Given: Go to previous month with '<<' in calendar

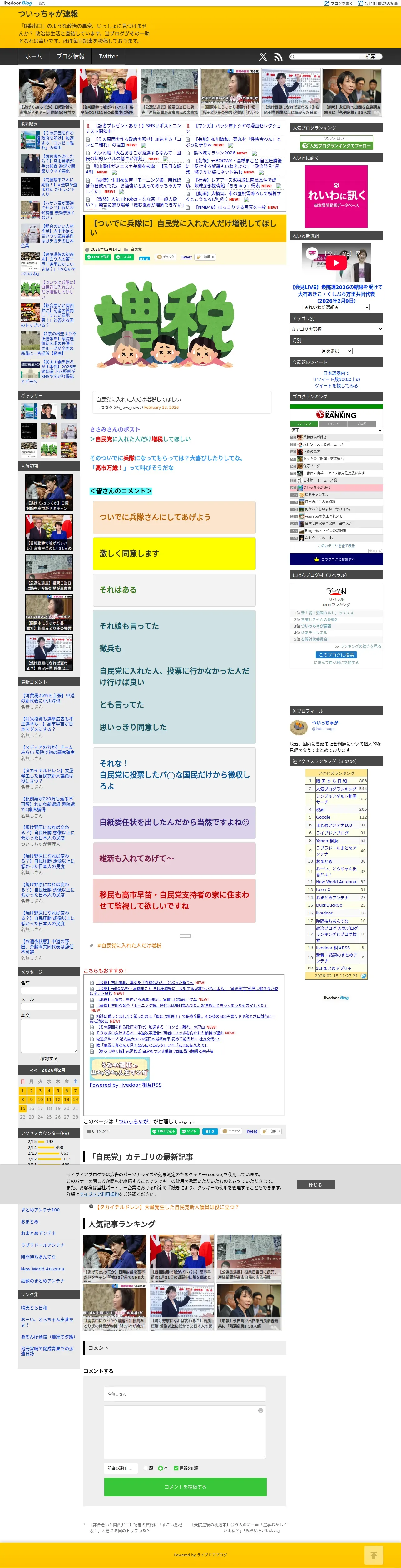Looking at the screenshot, I should point(33,1070).
